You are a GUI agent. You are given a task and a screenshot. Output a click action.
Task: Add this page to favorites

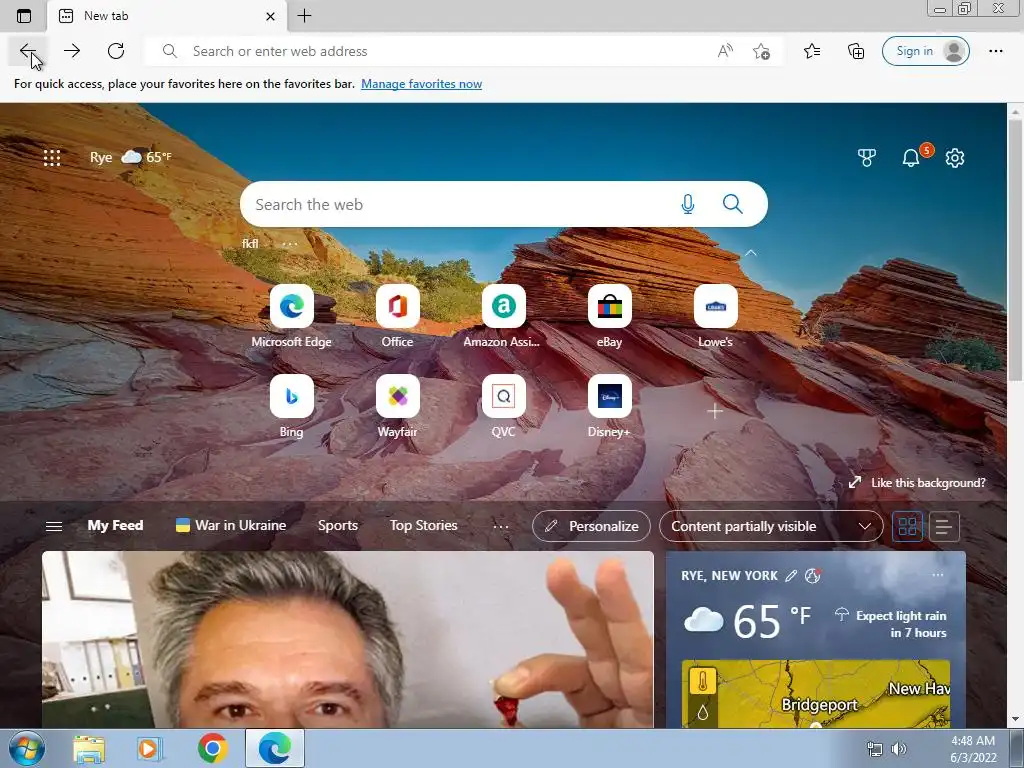761,51
